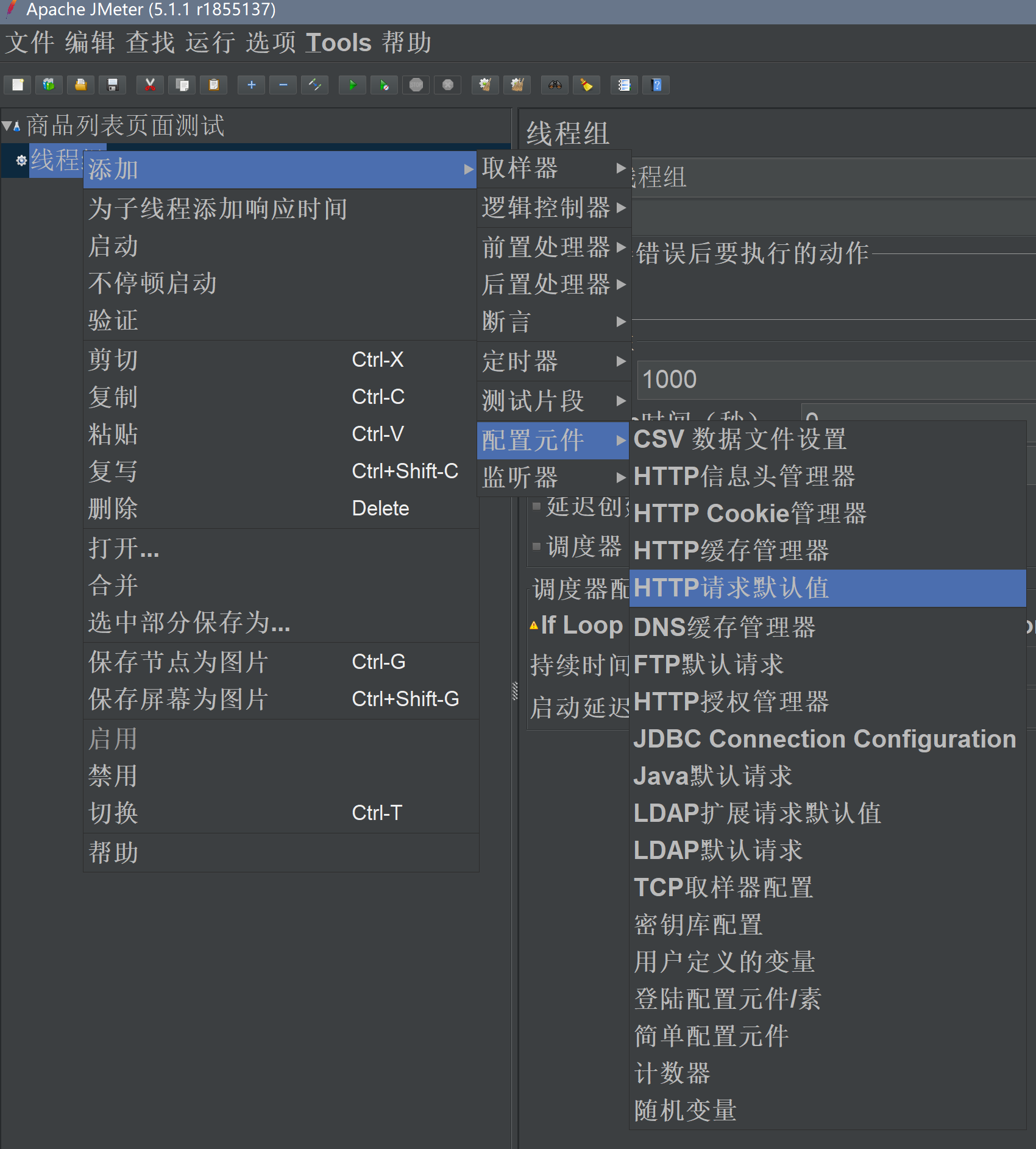Click the Stop sign toolbar icon

[416, 85]
